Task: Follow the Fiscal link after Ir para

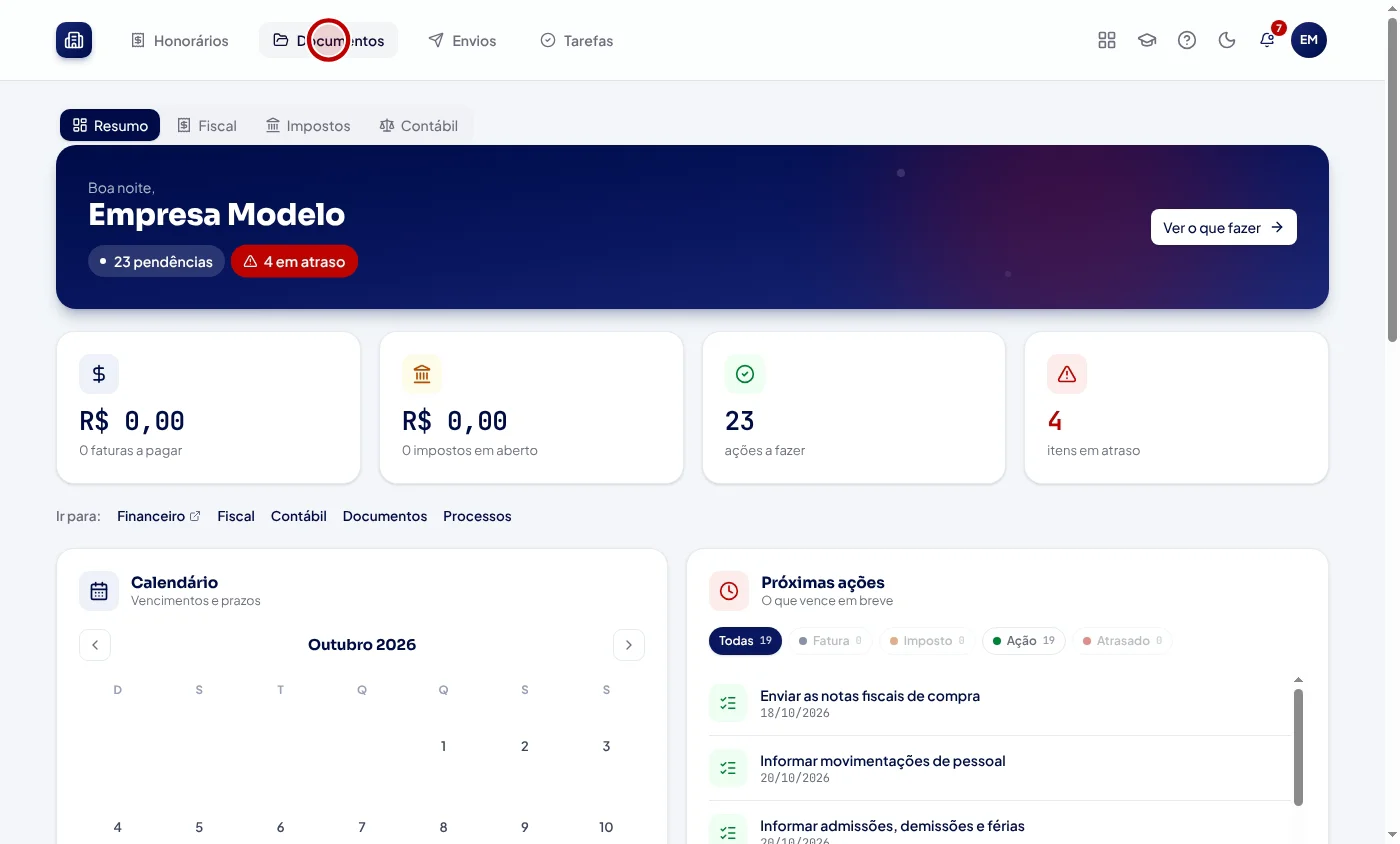Action: (x=236, y=516)
